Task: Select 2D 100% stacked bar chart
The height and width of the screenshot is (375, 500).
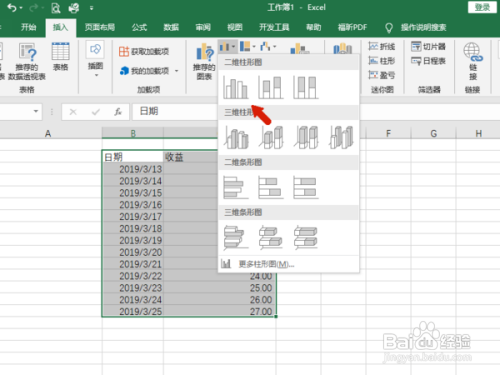Action: (306, 187)
